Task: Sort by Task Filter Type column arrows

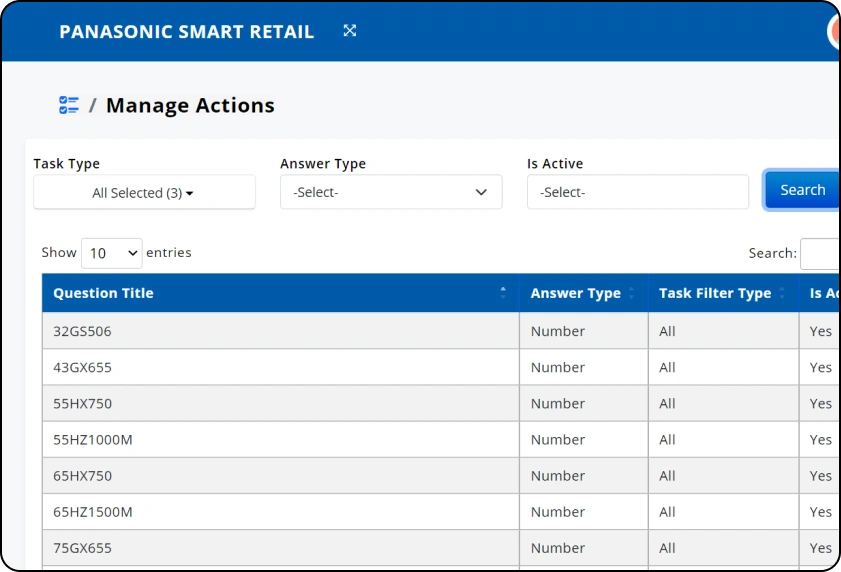Action: (x=782, y=293)
